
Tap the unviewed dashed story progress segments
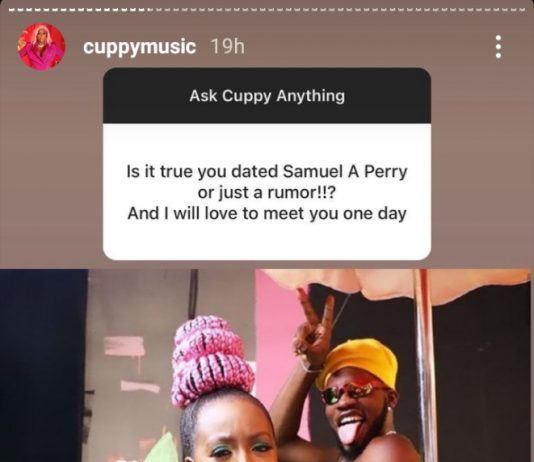click(x=338, y=10)
